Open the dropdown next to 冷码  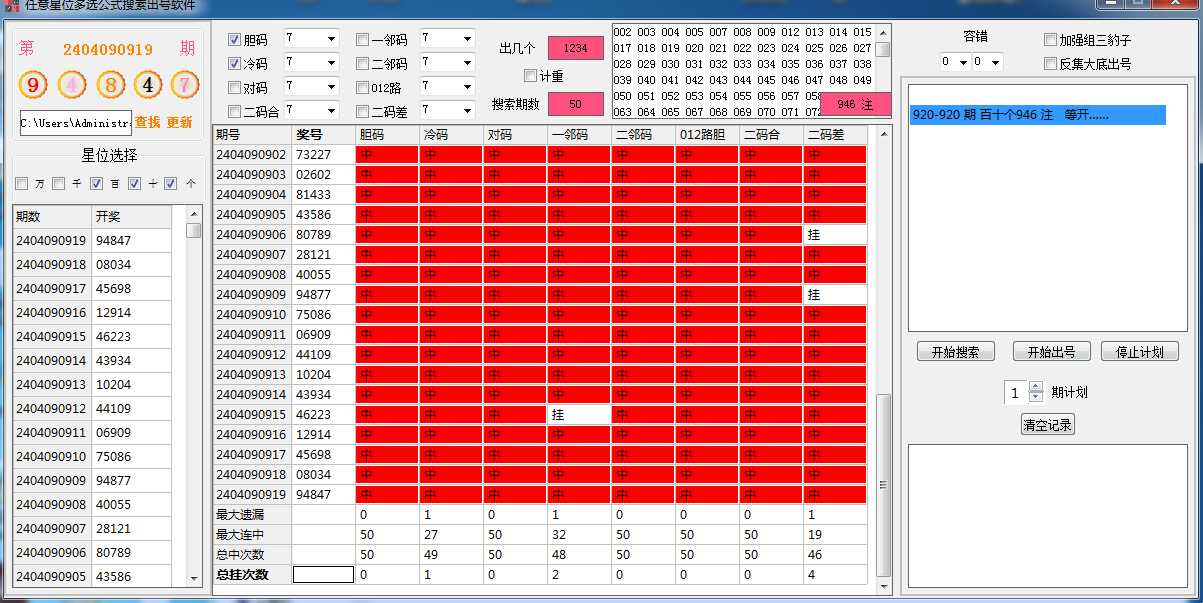tap(332, 63)
